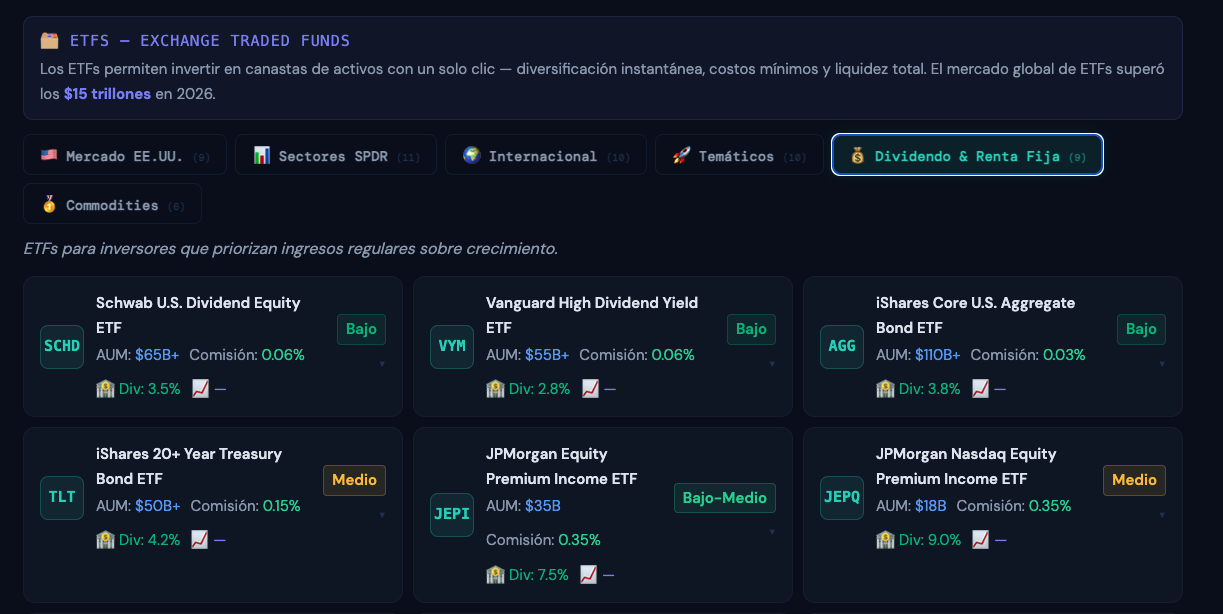Expand the JEPQ card arrow
Screen dimensions: 1223x614
click(x=1161, y=515)
